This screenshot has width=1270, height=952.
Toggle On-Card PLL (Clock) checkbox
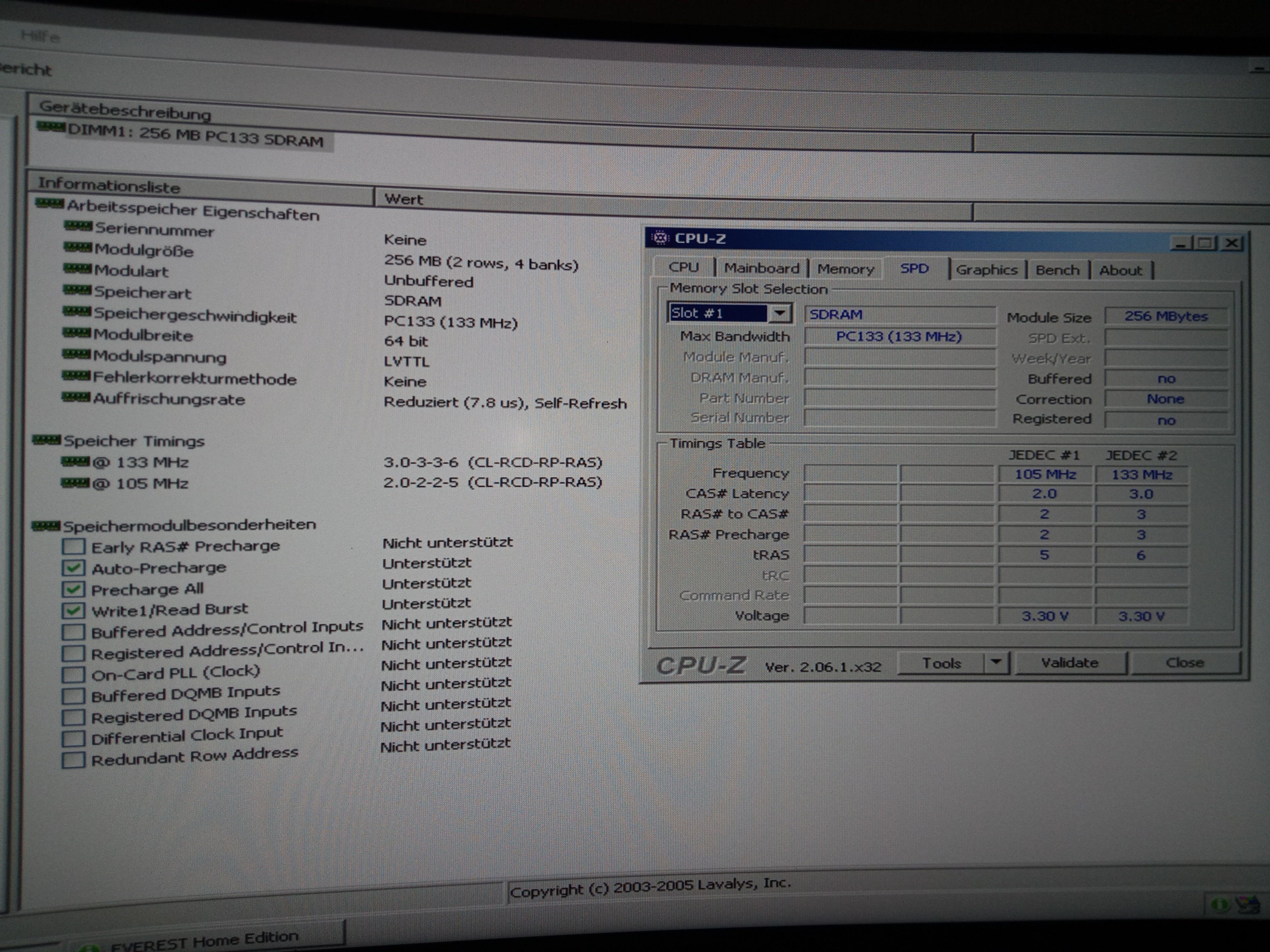pyautogui.click(x=73, y=675)
